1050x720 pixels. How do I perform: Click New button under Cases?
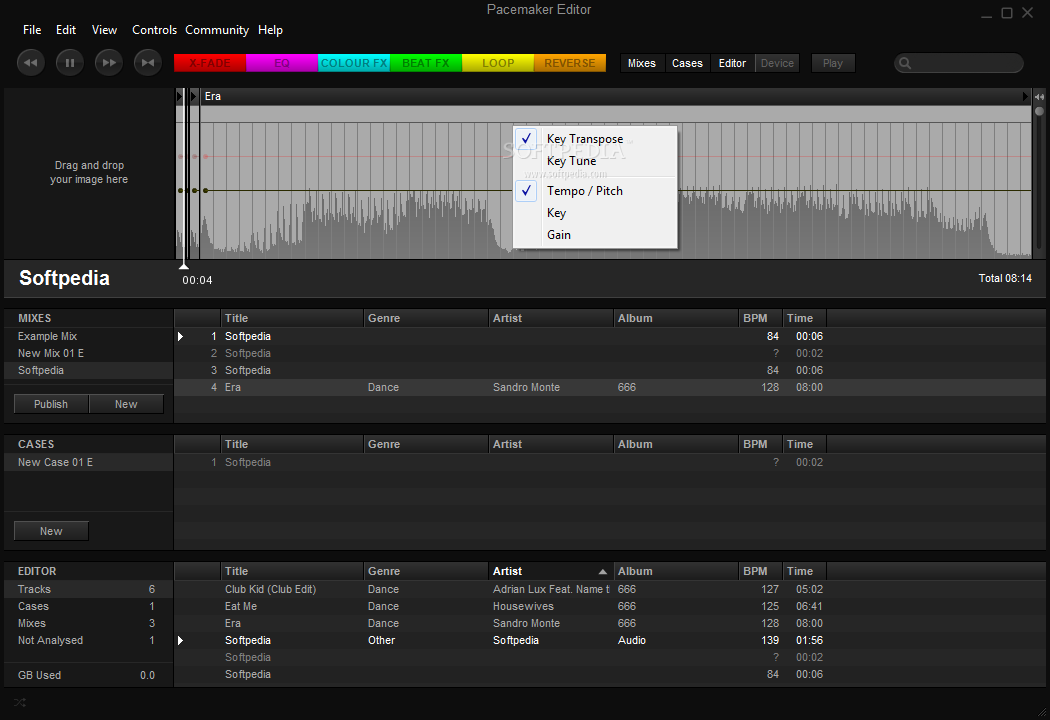(51, 531)
